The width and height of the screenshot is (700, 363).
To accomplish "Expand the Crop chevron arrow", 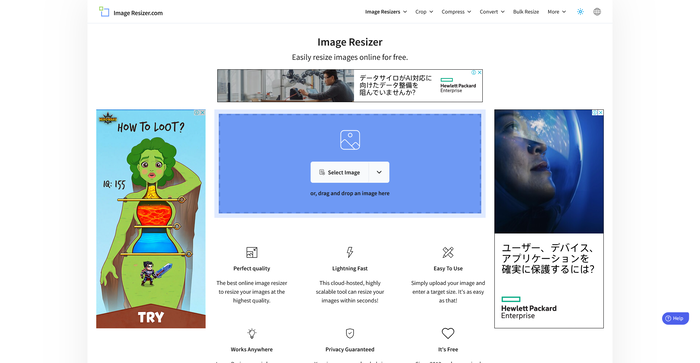I will (x=431, y=12).
